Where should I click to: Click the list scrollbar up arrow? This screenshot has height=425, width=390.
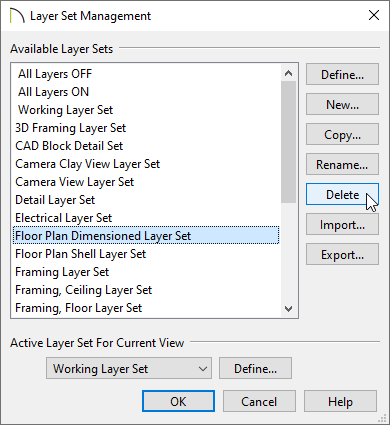click(x=289, y=73)
